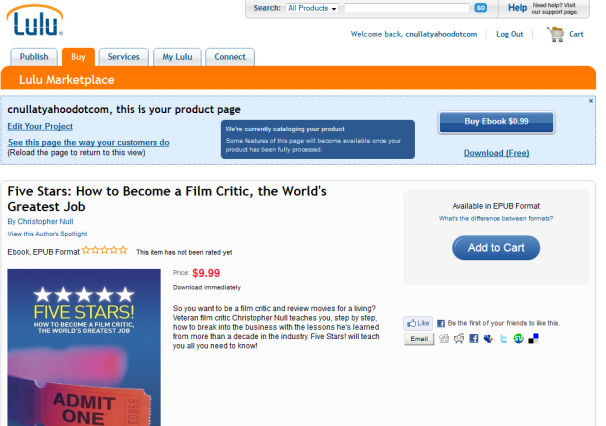Screen dimensions: 606x426
Task: Open the Publish tab
Action: (x=34, y=57)
